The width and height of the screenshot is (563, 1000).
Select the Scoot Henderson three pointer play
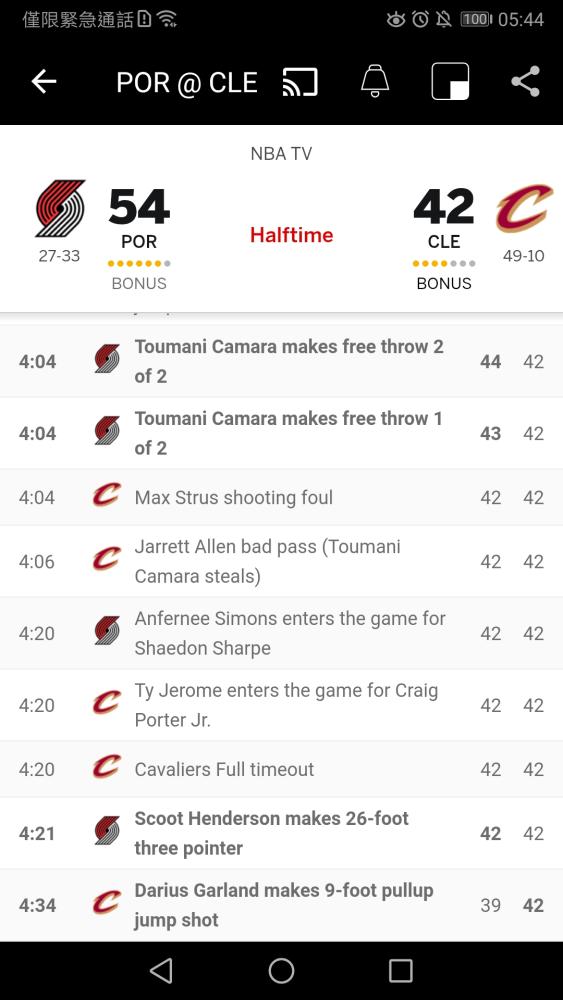click(x=281, y=833)
